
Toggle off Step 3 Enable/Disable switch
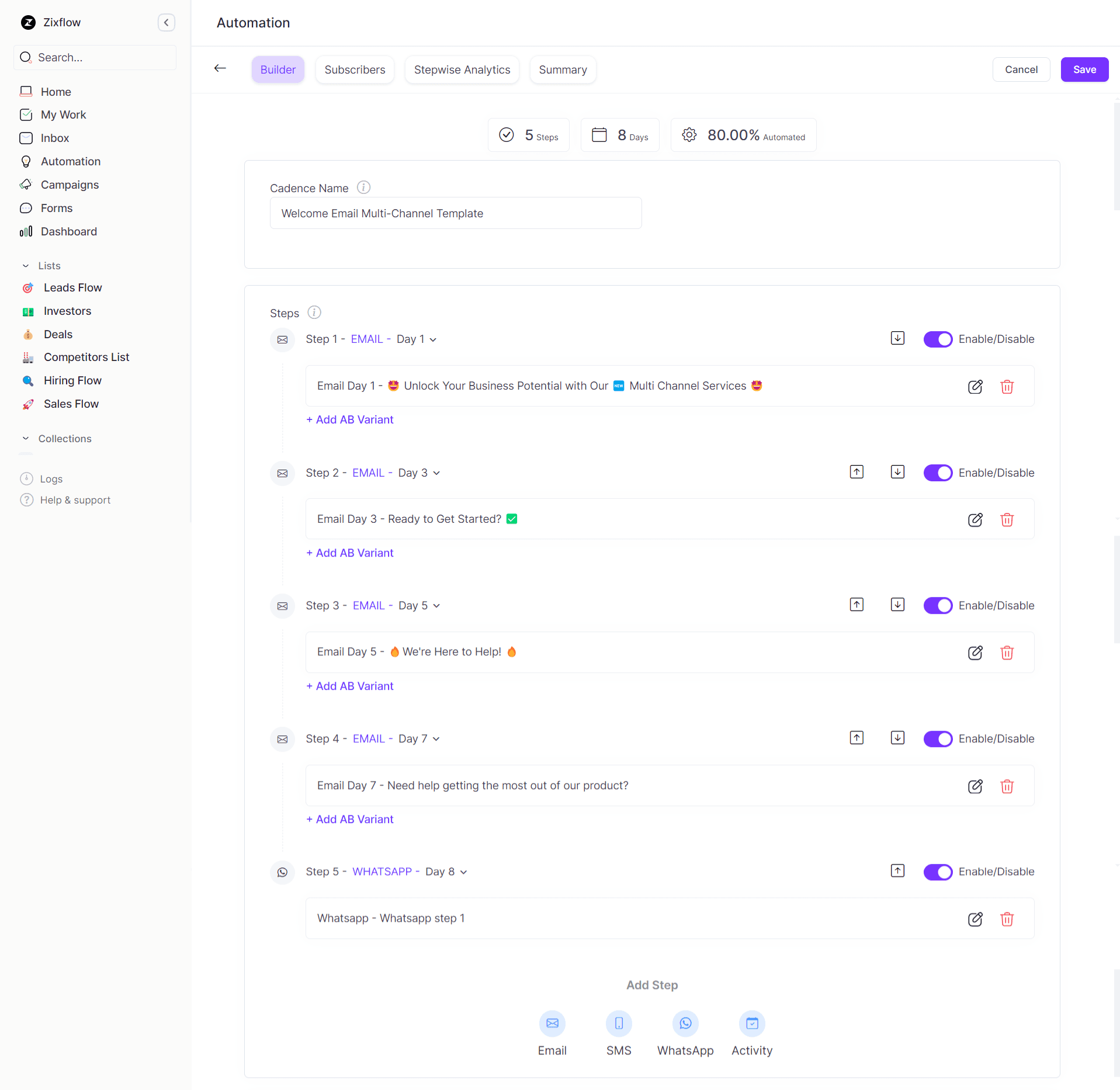pos(937,606)
